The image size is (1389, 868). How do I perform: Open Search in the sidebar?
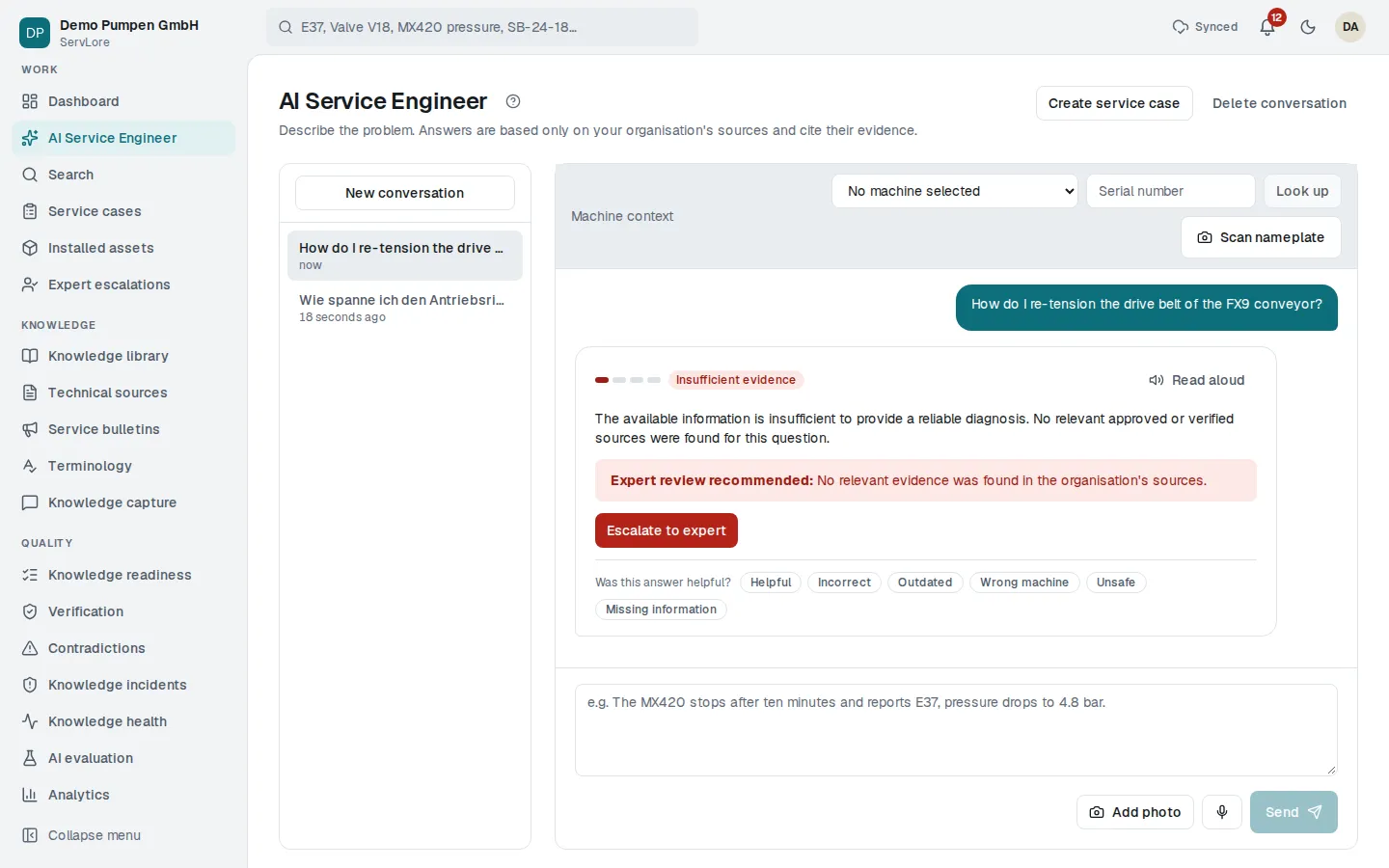[123, 175]
